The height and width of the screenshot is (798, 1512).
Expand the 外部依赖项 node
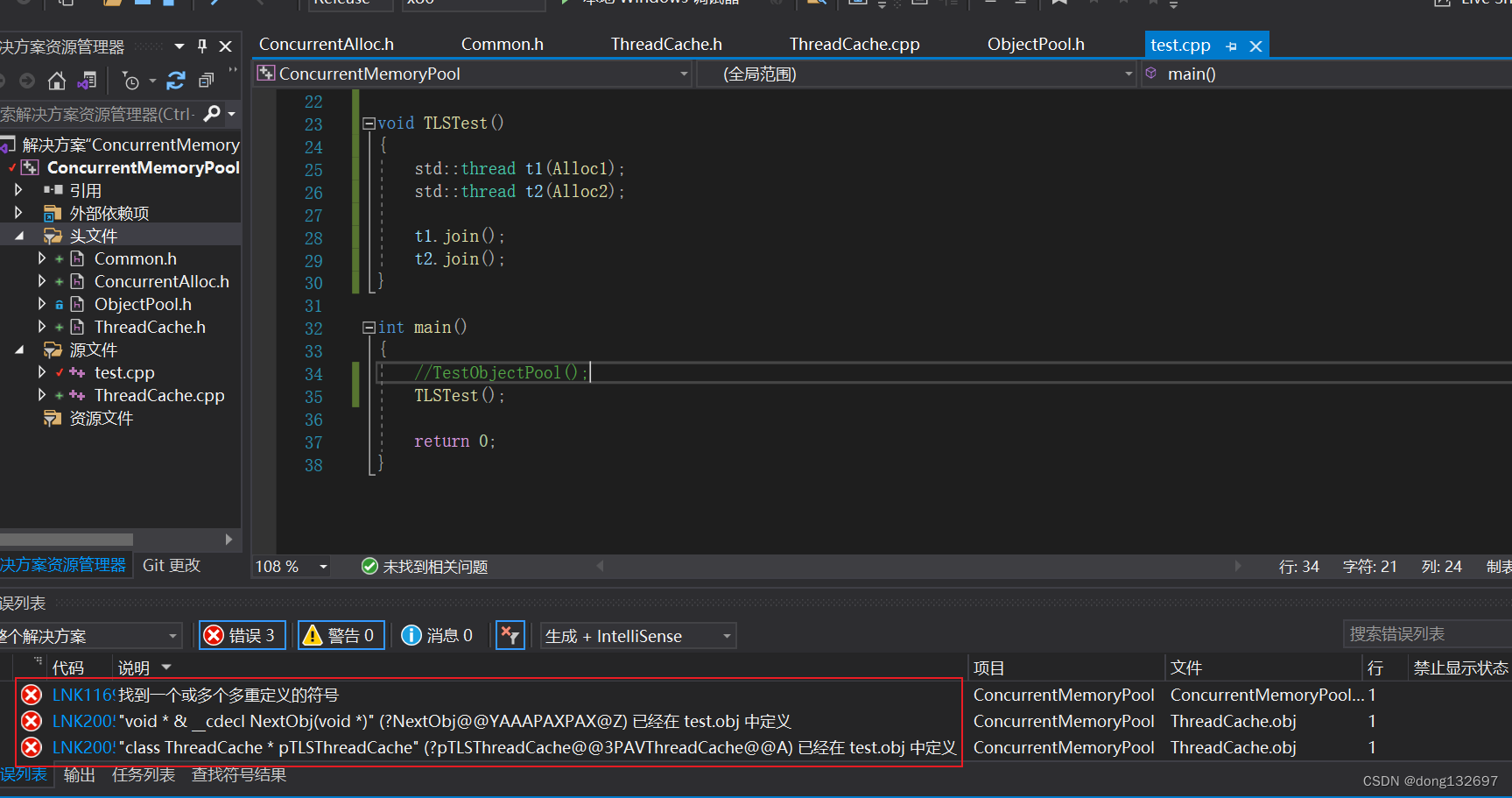[18, 213]
